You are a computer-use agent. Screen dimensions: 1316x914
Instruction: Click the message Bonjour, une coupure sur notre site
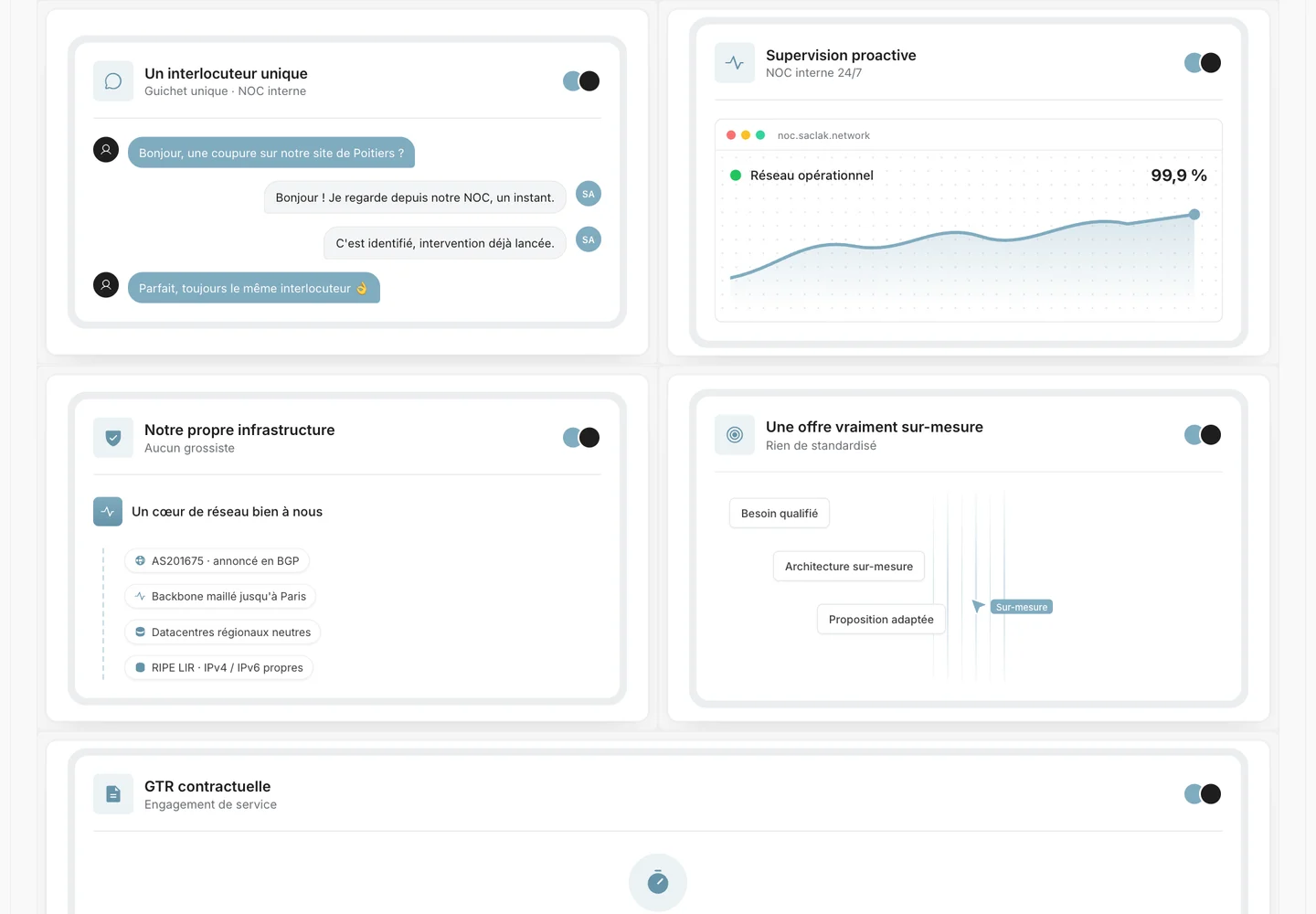pyautogui.click(x=271, y=153)
